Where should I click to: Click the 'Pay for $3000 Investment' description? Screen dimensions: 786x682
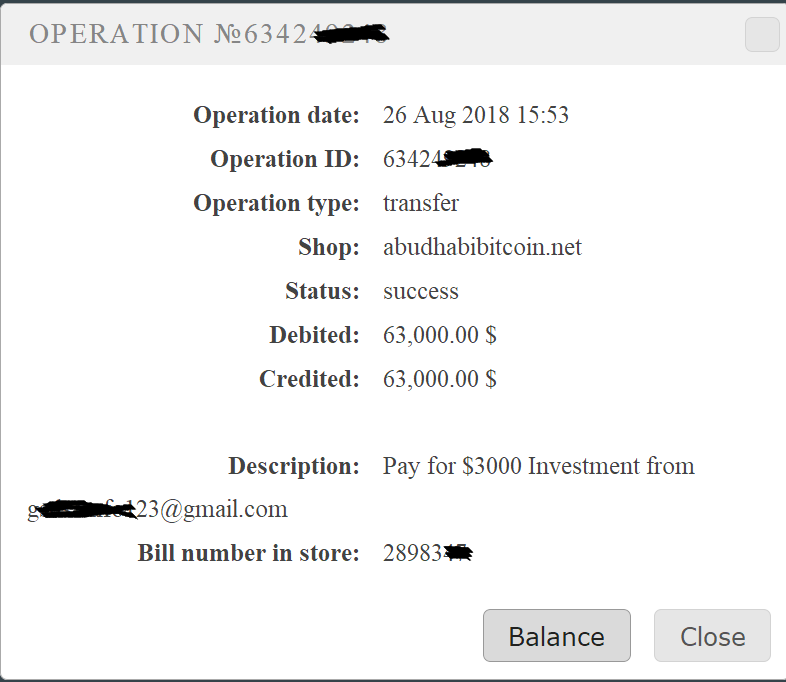(538, 466)
